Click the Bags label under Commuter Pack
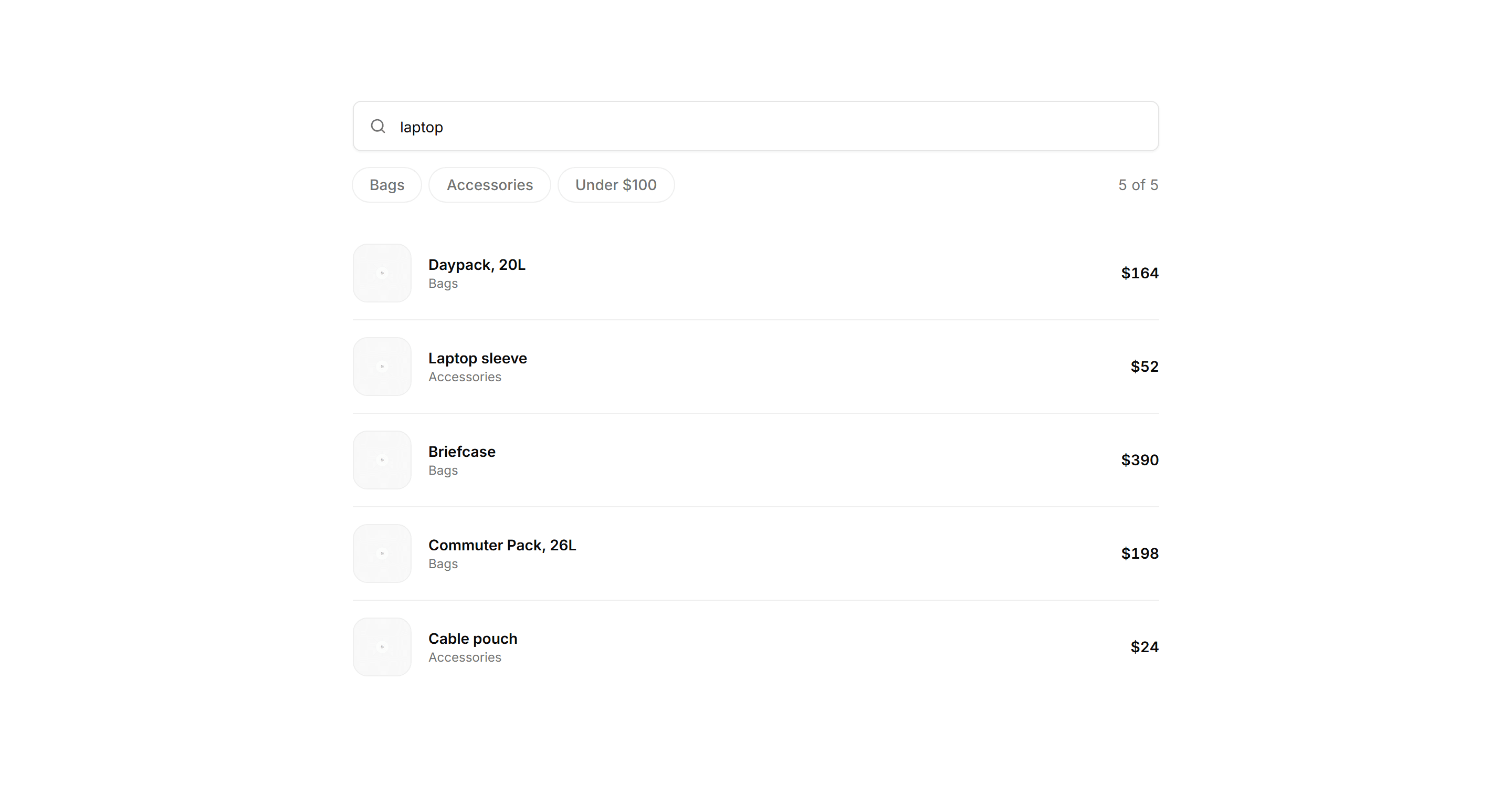 [x=443, y=564]
